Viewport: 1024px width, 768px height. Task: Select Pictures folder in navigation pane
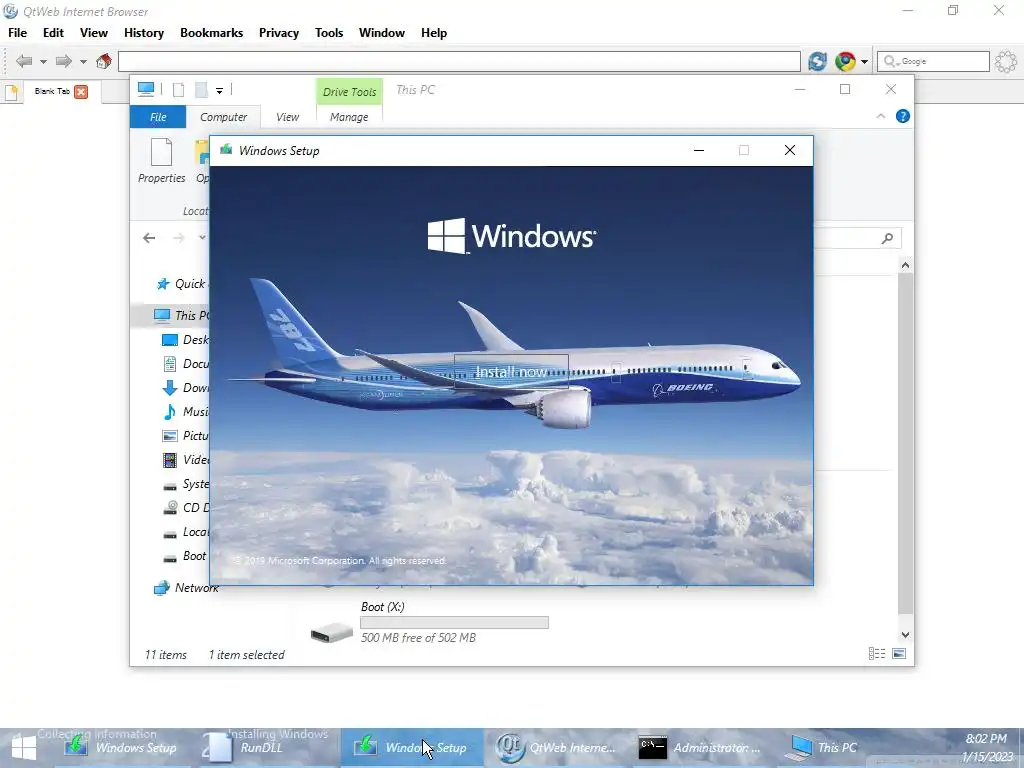(x=185, y=436)
